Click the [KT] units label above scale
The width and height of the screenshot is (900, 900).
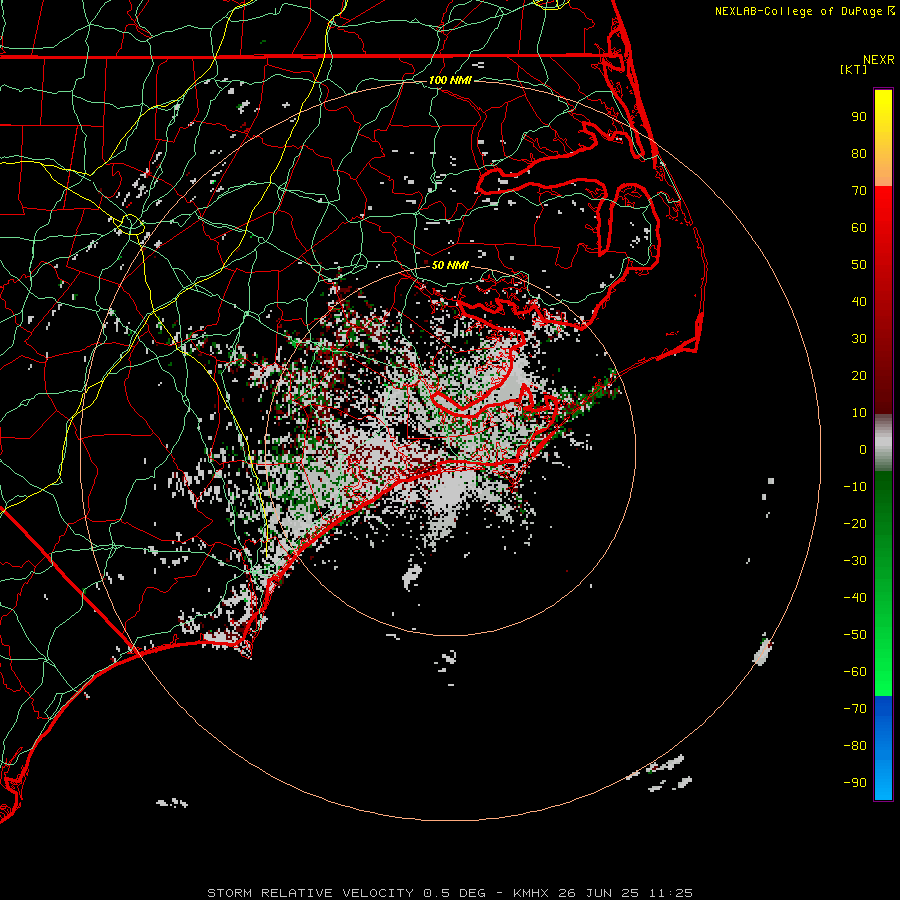pos(854,69)
